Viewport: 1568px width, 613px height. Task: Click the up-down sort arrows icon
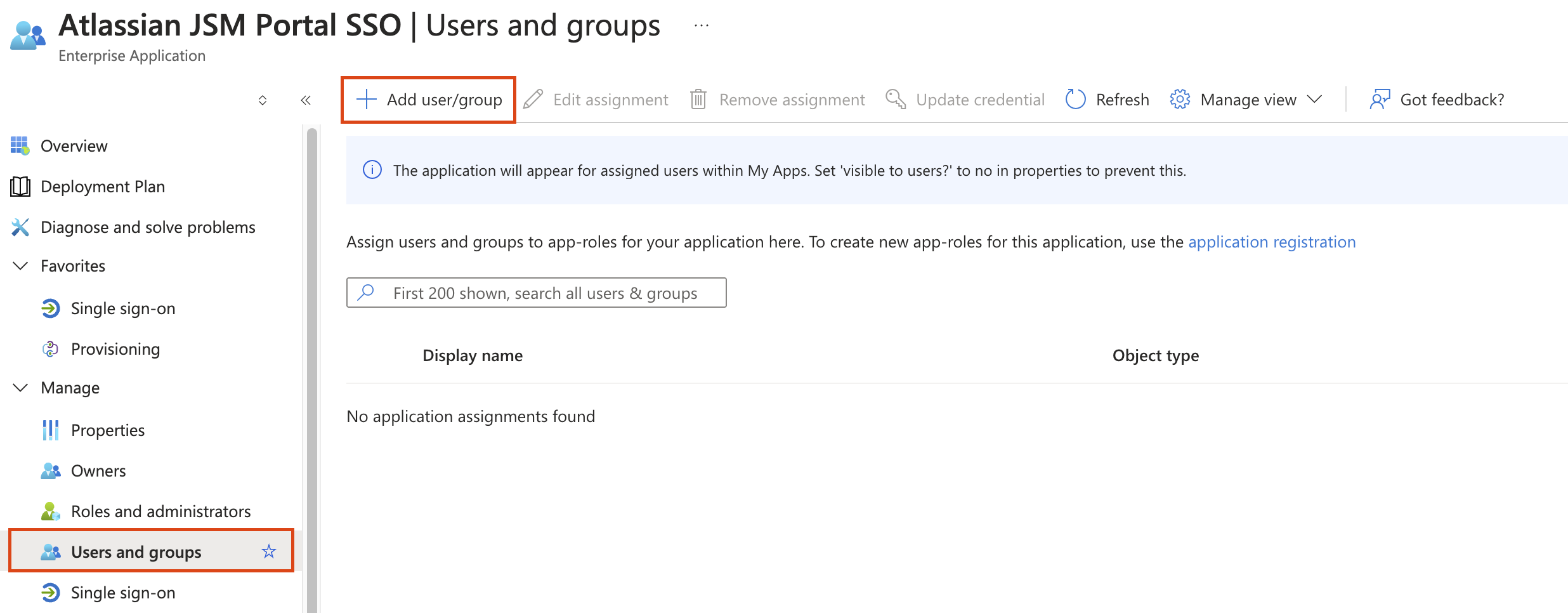263,100
